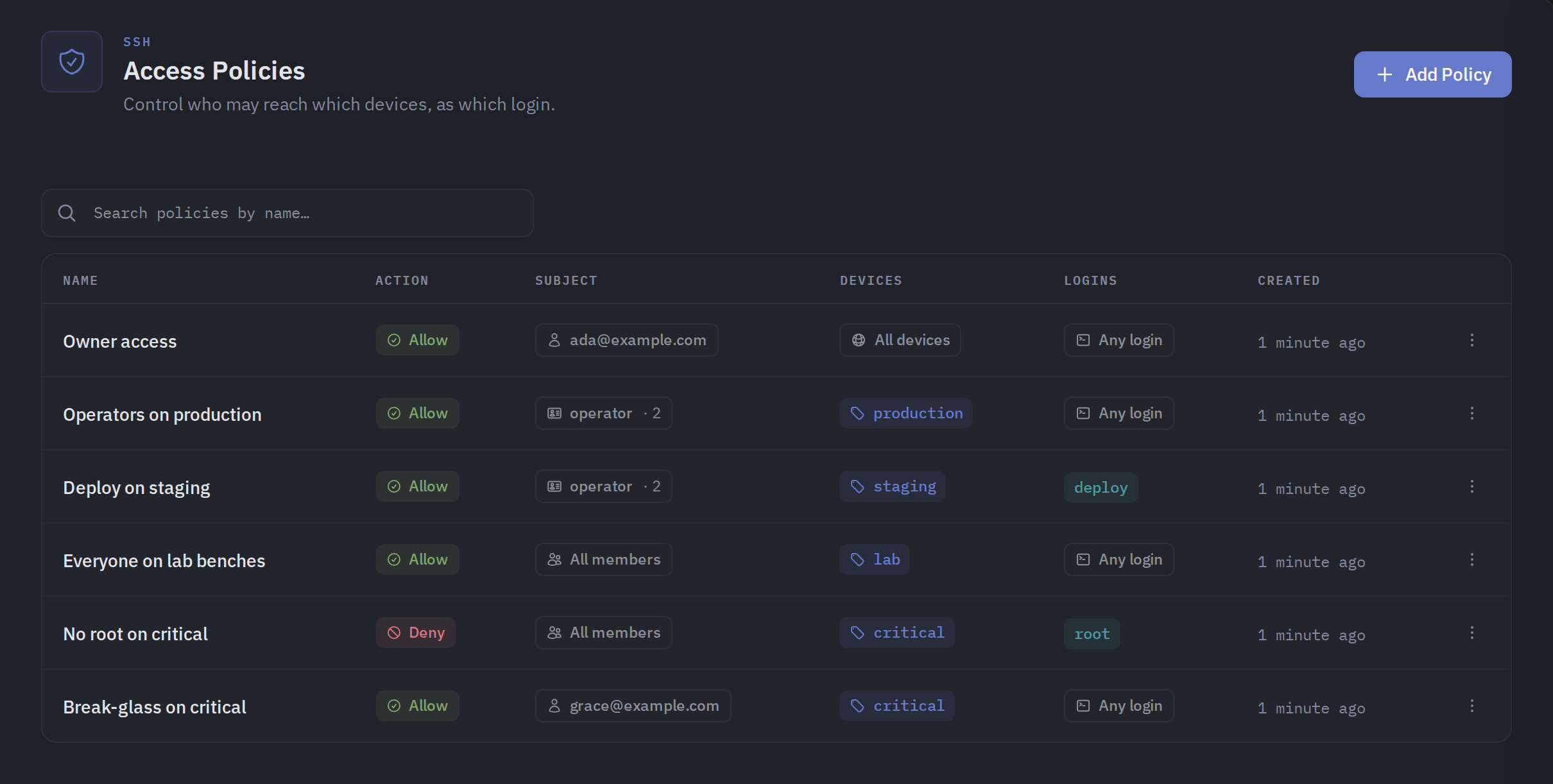1553x784 pixels.
Task: Click the Owner access policy name
Action: click(120, 341)
